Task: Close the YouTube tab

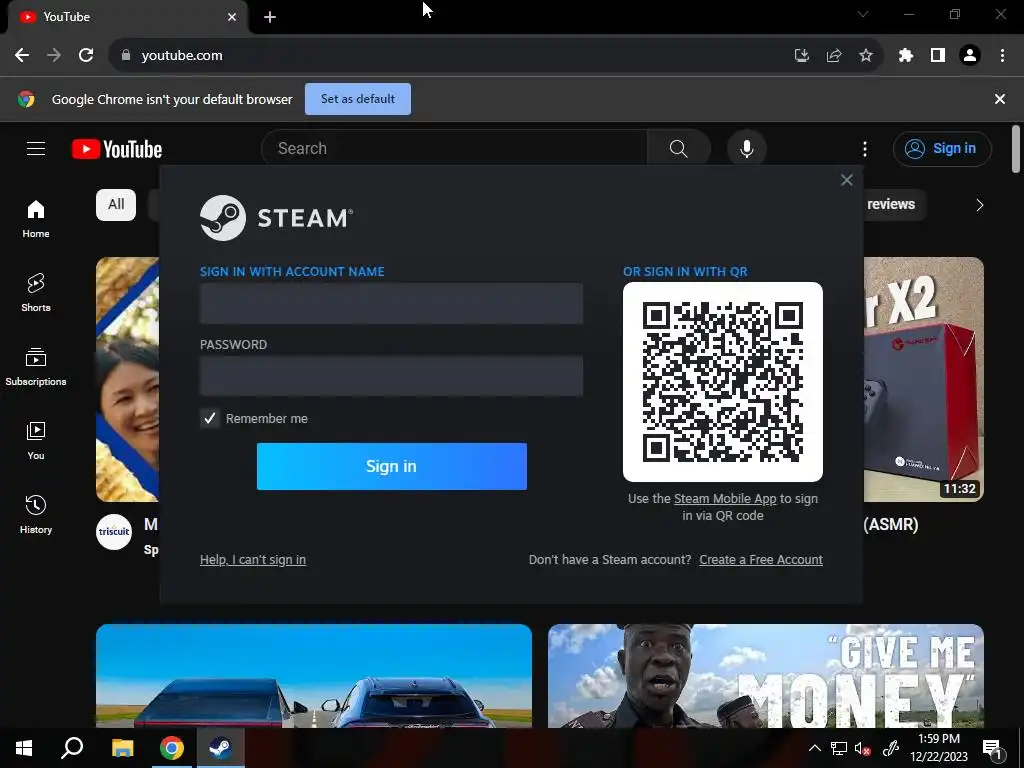Action: pos(232,17)
